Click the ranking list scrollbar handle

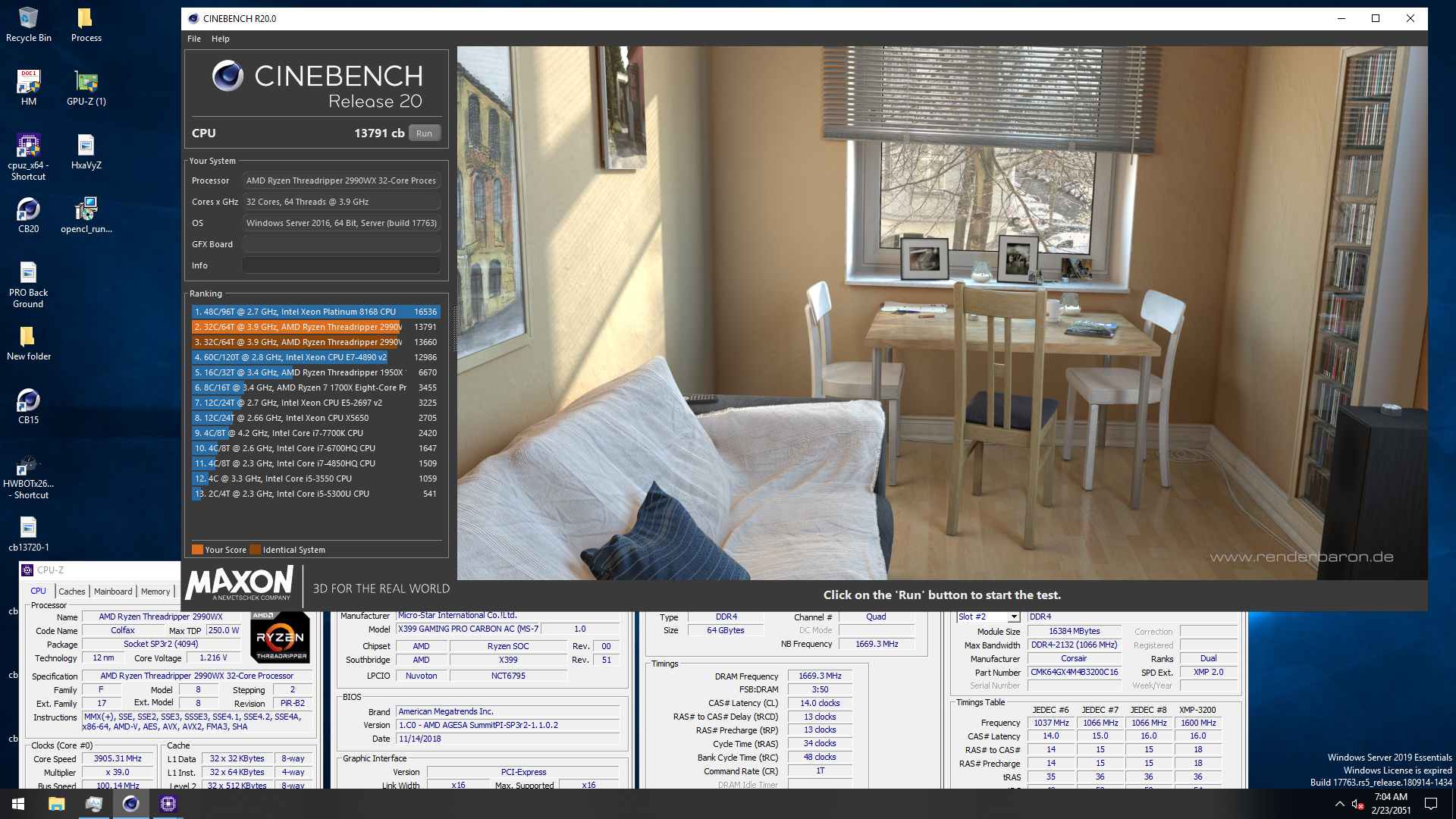455,328
